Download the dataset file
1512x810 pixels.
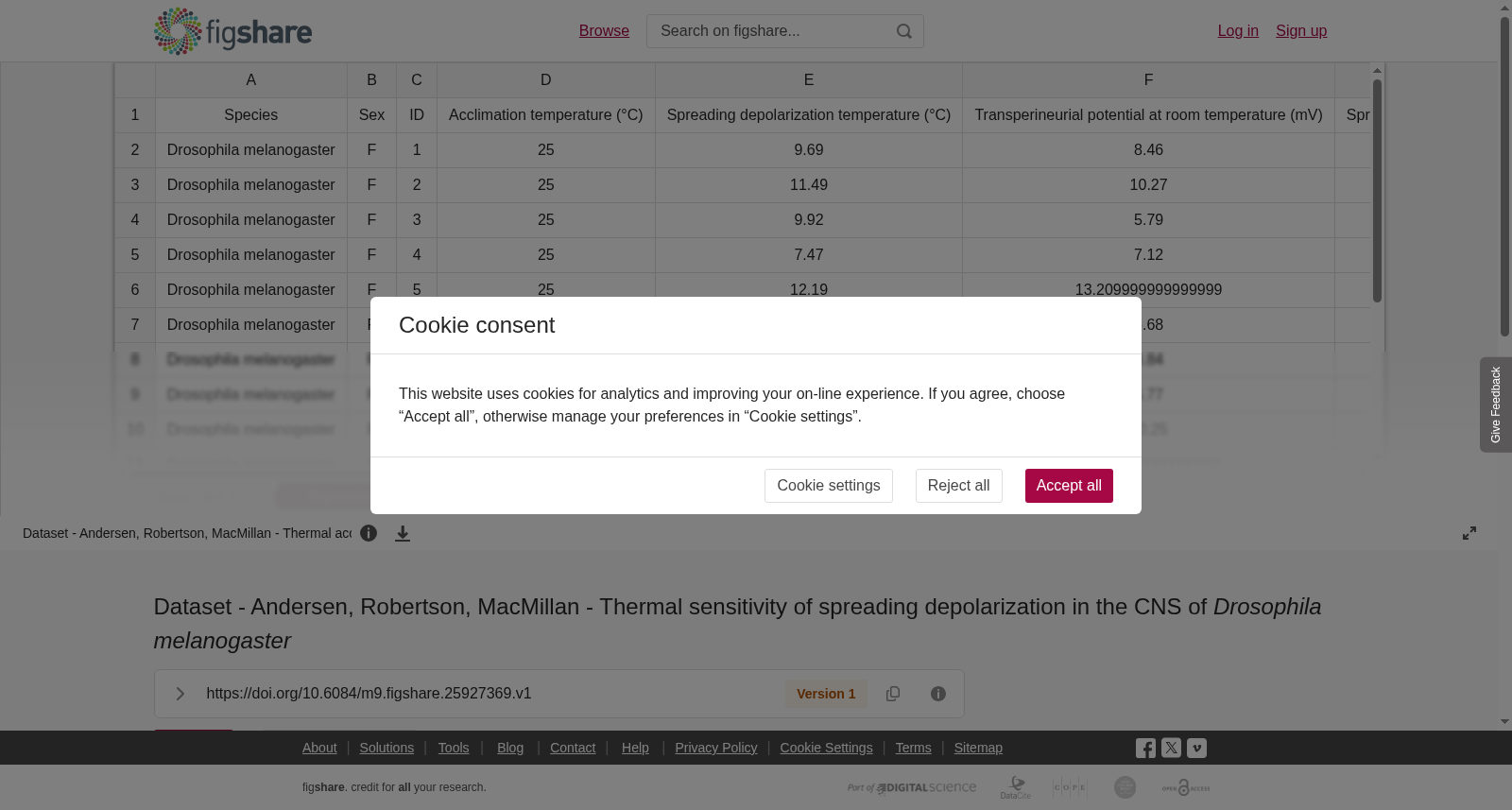click(403, 533)
